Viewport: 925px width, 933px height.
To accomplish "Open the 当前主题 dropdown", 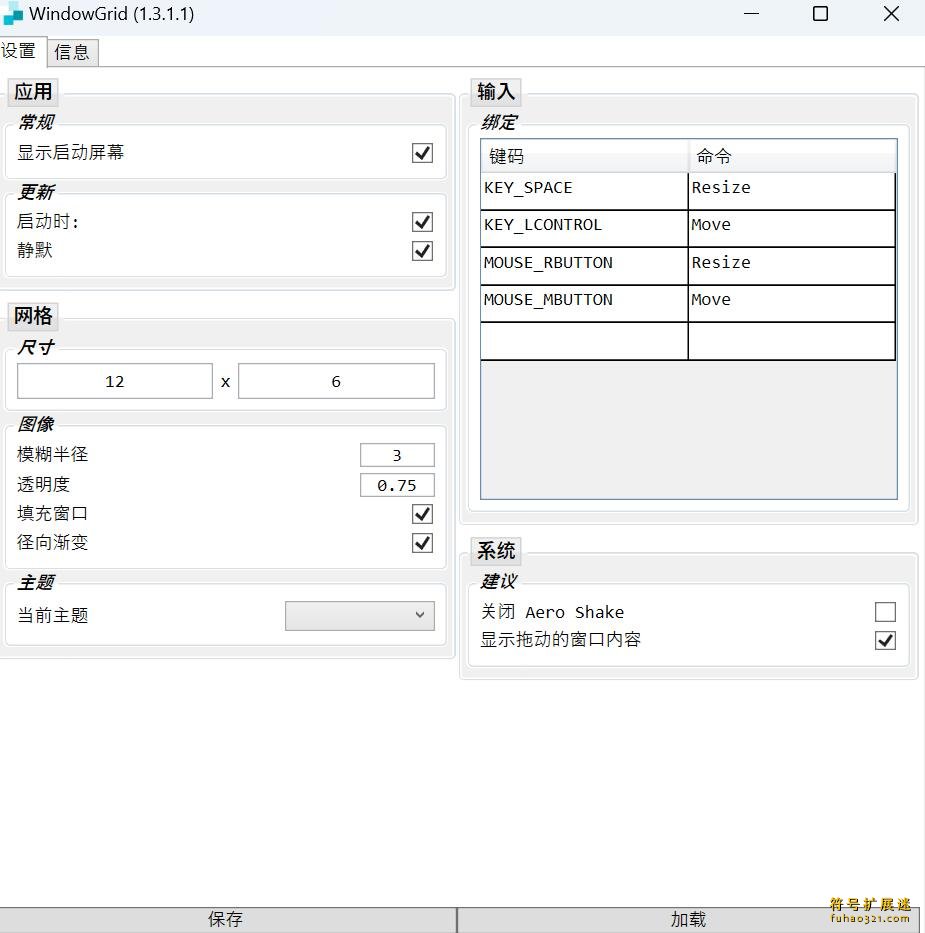I will pyautogui.click(x=360, y=615).
